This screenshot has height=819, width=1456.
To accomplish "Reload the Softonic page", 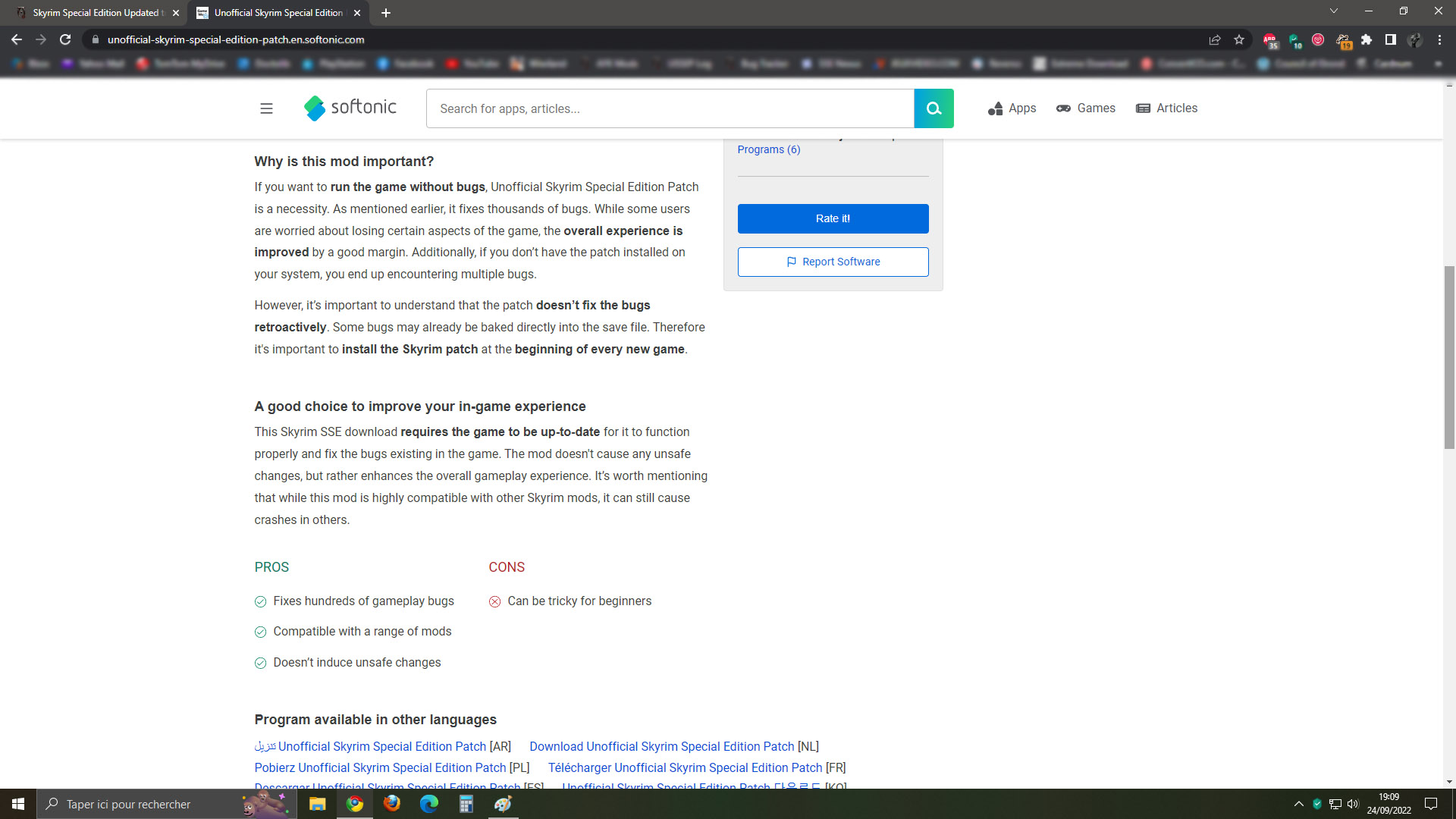I will click(65, 39).
